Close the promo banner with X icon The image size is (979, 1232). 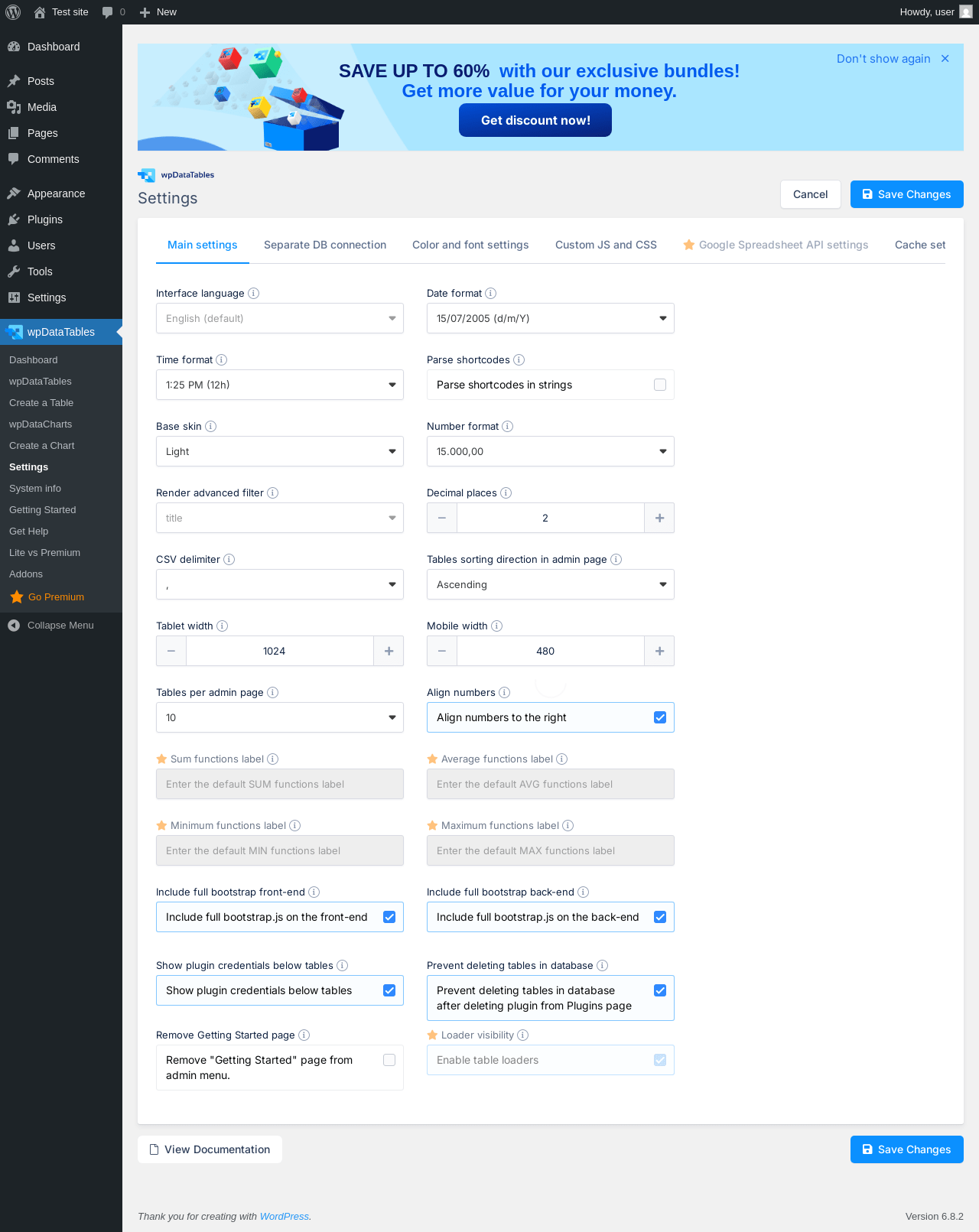[945, 59]
